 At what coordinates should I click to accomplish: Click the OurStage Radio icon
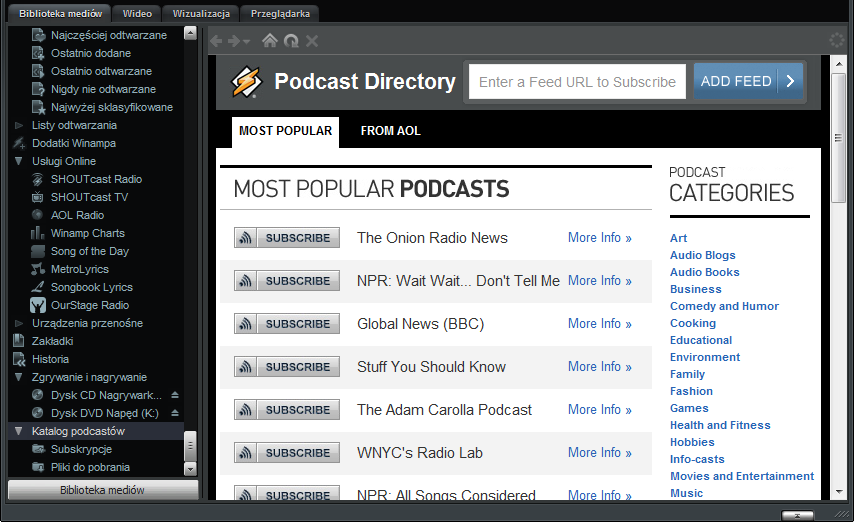[38, 305]
